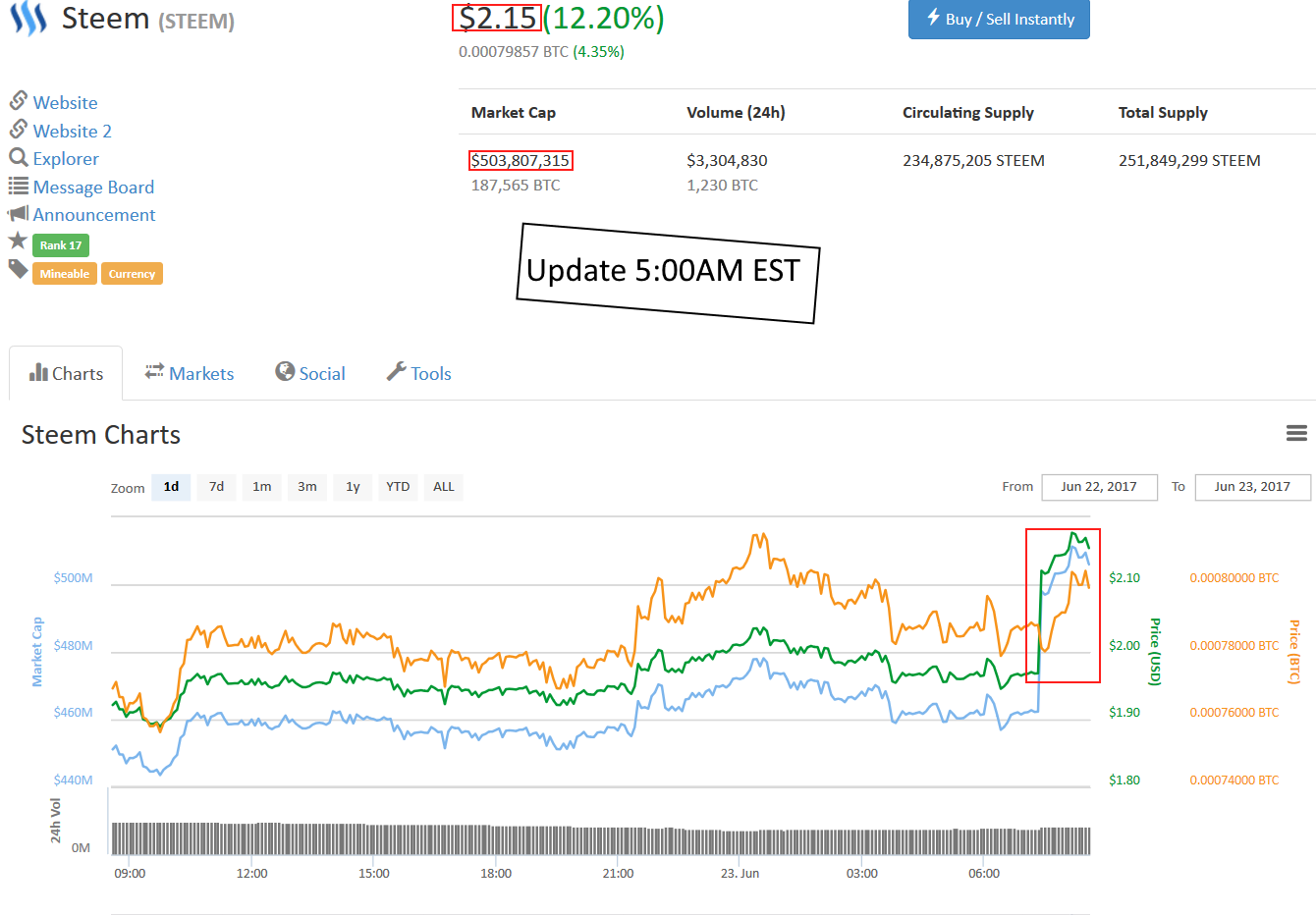Click the magnifier icon beside Explorer

tap(18, 157)
